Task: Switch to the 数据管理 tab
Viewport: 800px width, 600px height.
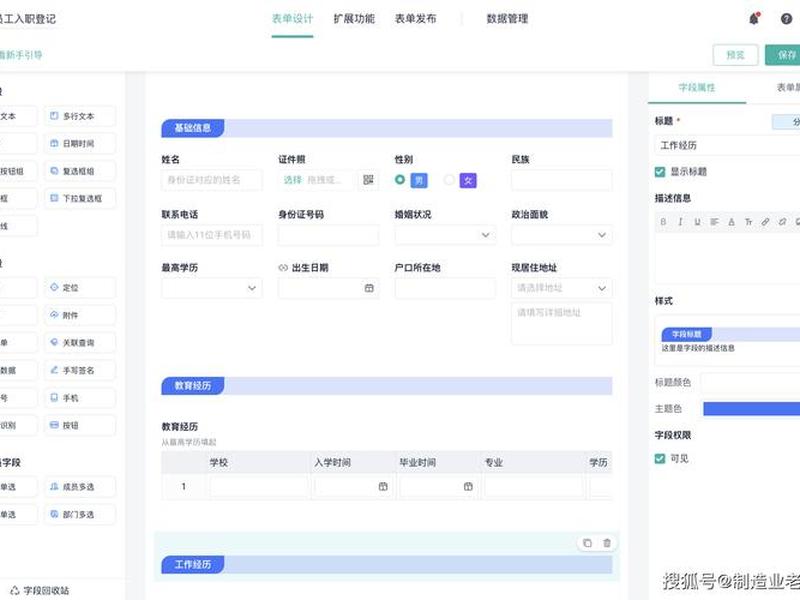Action: pos(507,19)
